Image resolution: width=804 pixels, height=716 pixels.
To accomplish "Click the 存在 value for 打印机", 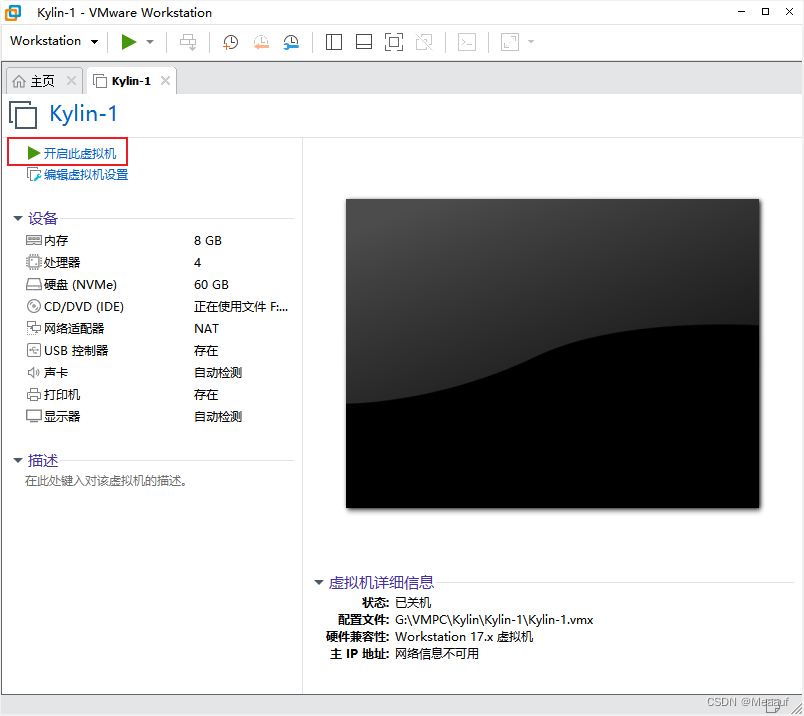I will (206, 395).
